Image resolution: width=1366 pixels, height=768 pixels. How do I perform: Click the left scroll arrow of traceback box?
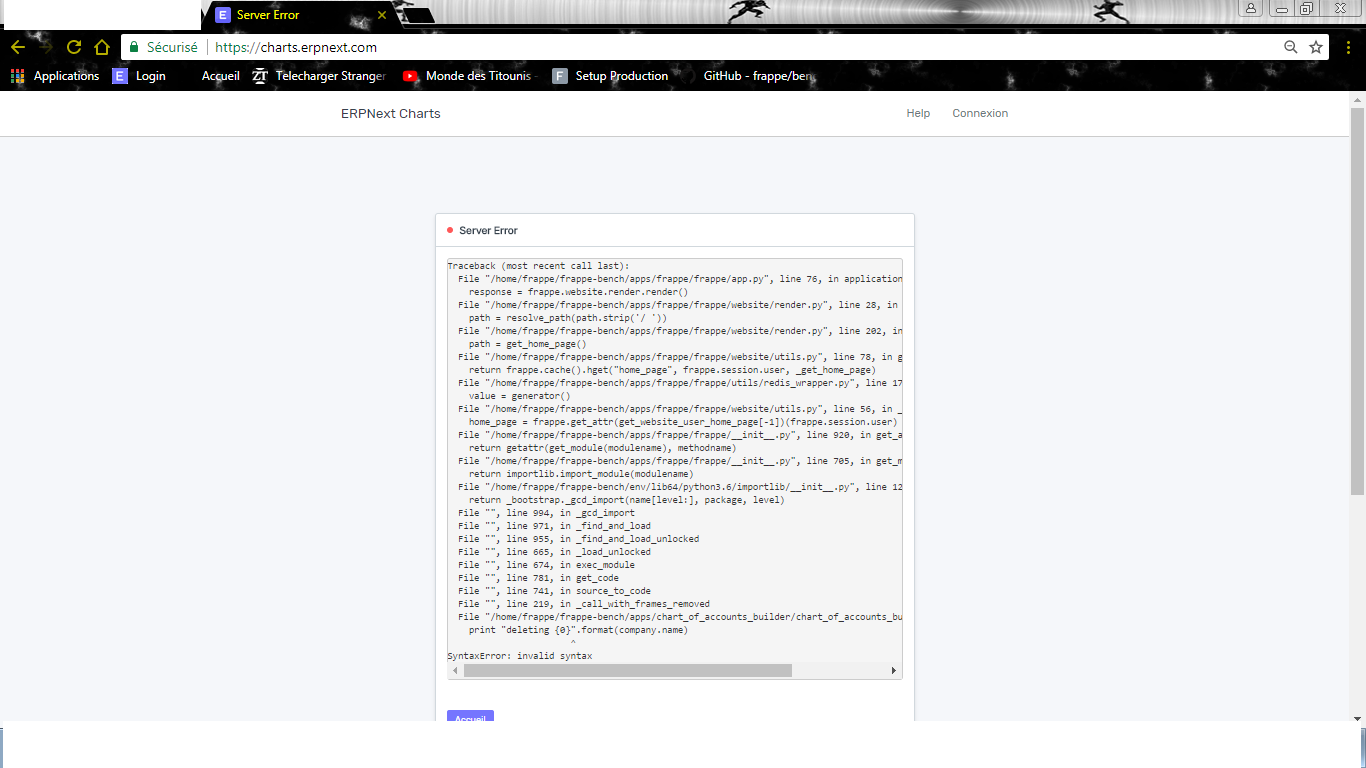455,670
